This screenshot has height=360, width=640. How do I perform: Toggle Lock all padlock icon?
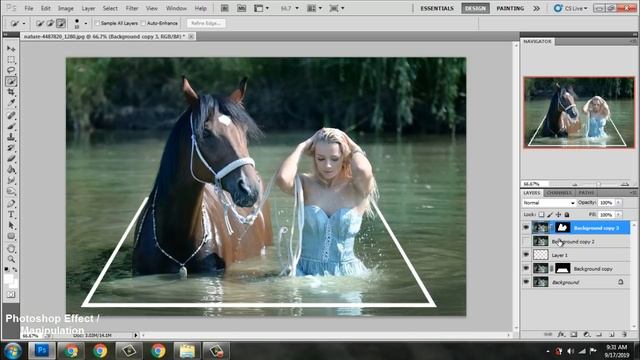[x=567, y=214]
